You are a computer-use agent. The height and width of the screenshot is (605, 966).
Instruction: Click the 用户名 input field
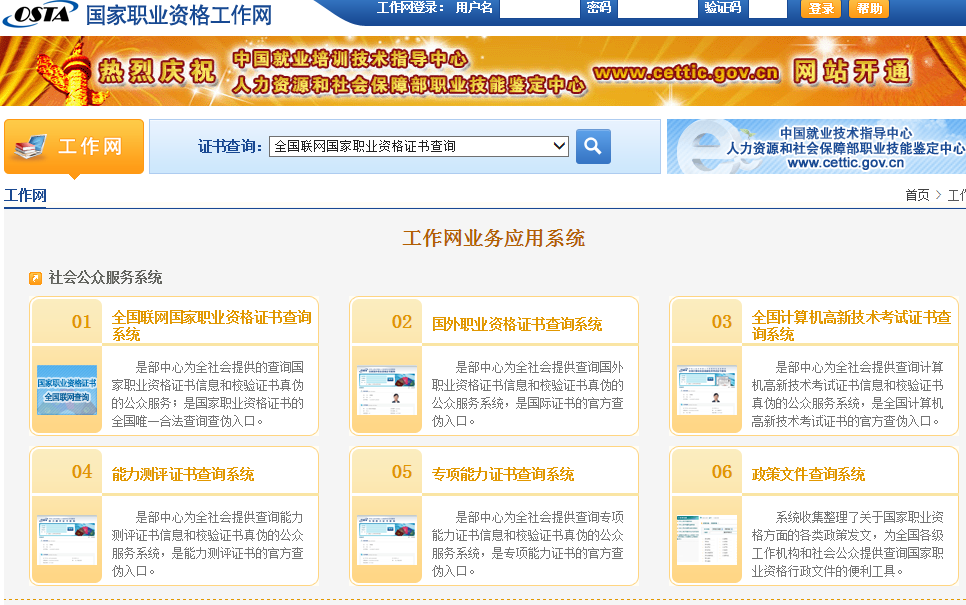[539, 9]
